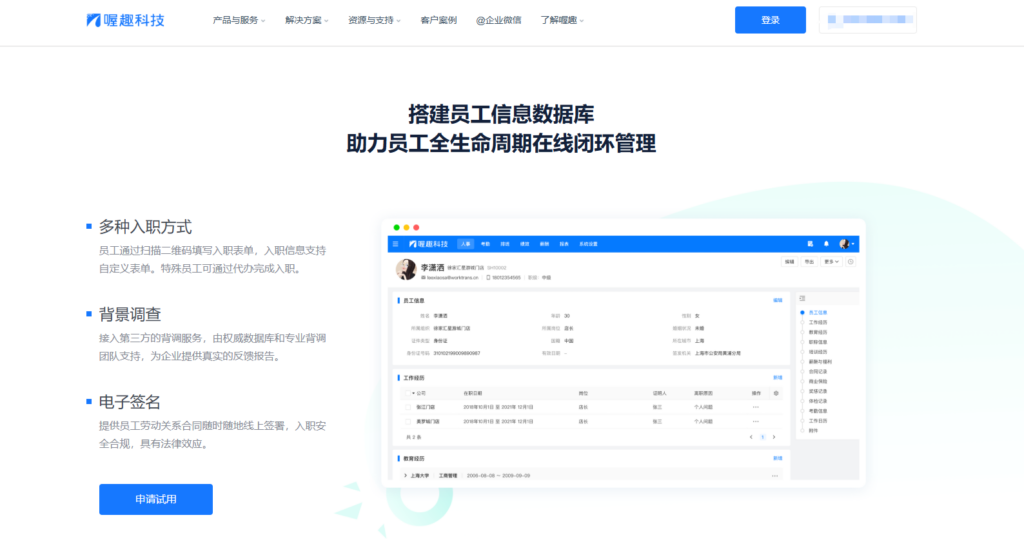Open the 资源与支持 dropdown

[x=374, y=20]
